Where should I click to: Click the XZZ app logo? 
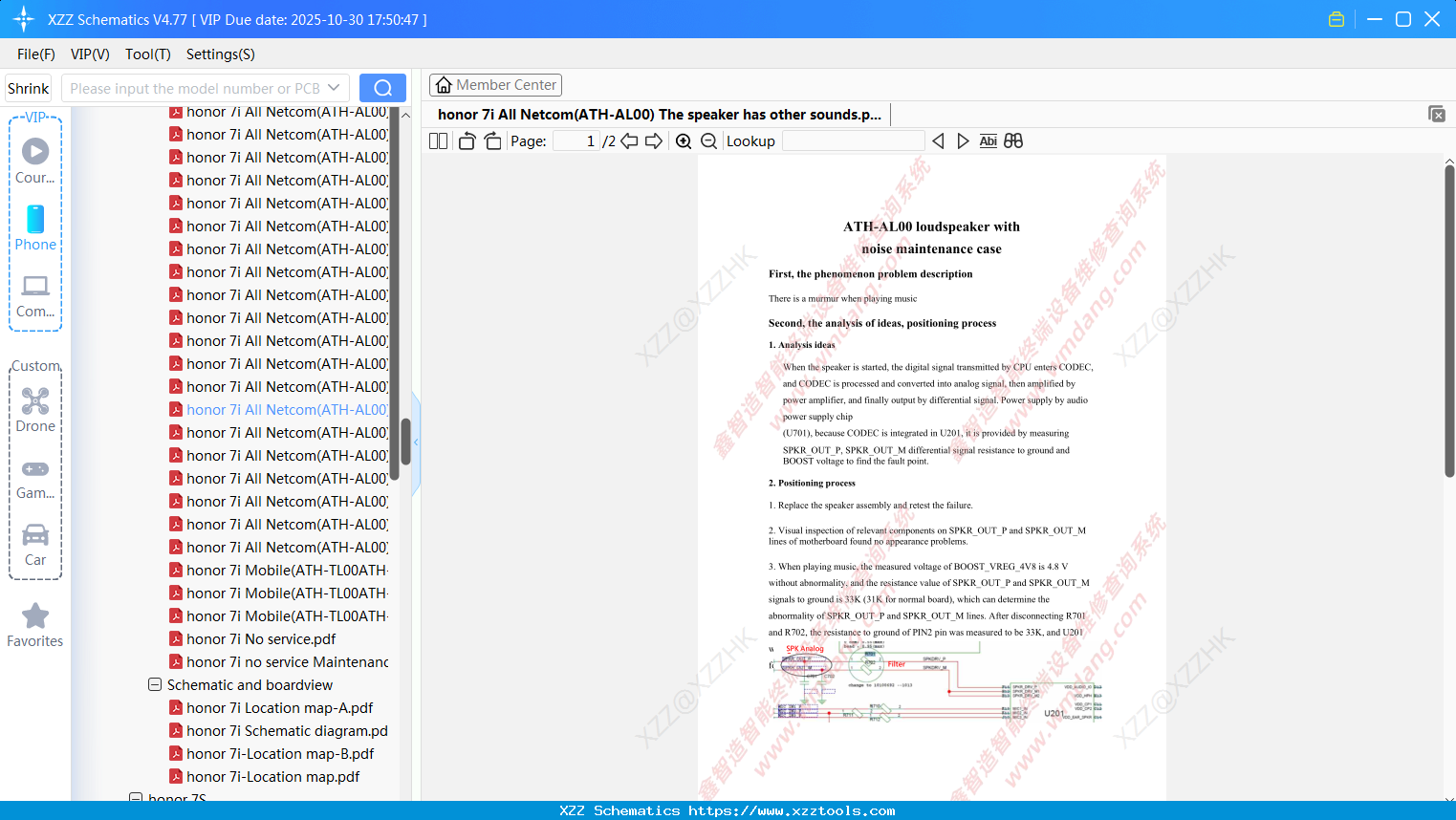[24, 19]
